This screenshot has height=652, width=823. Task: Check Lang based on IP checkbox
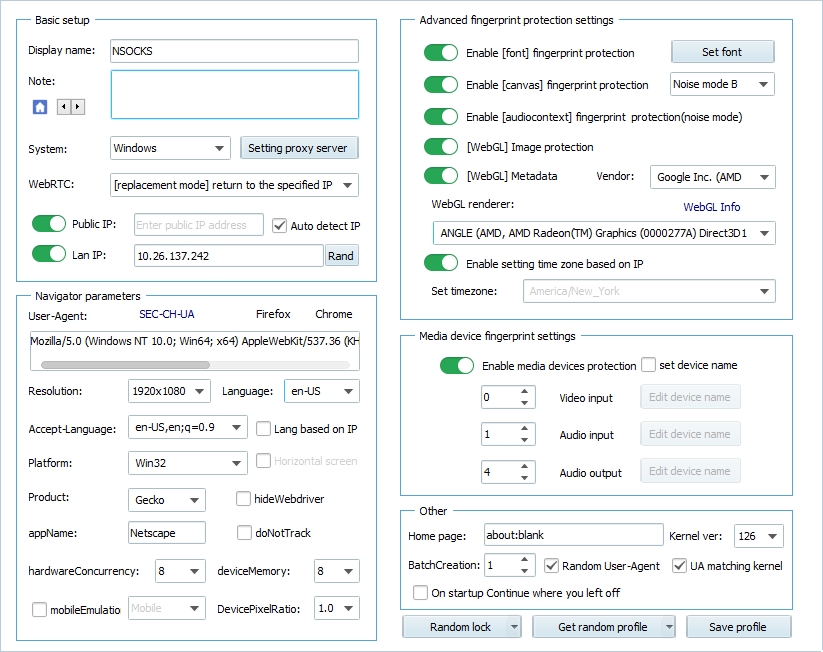tap(263, 428)
